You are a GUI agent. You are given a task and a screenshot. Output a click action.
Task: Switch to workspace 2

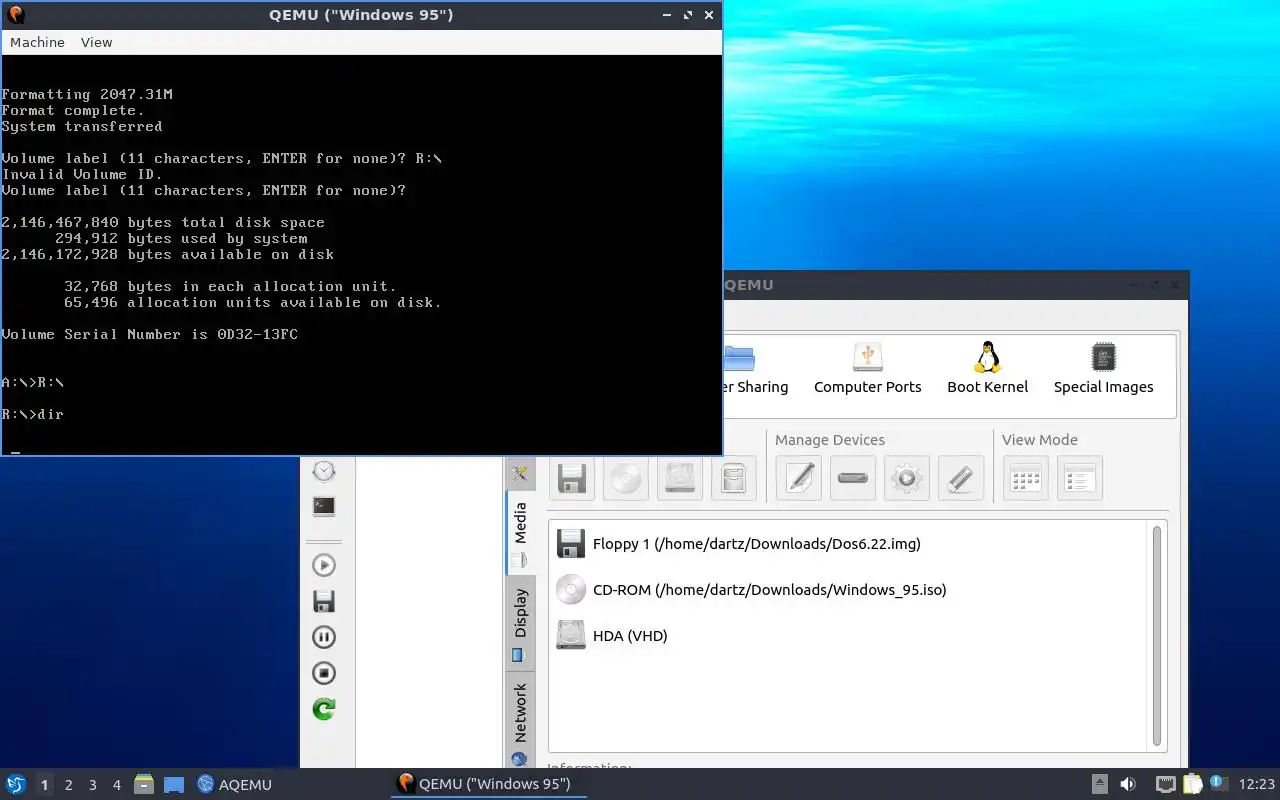coord(68,785)
